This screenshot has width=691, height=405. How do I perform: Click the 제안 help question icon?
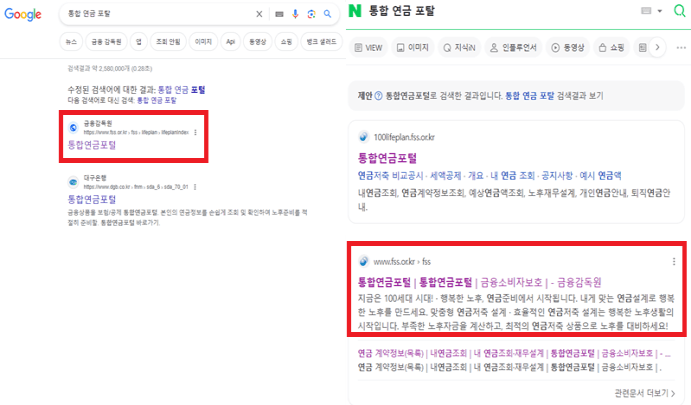379,96
